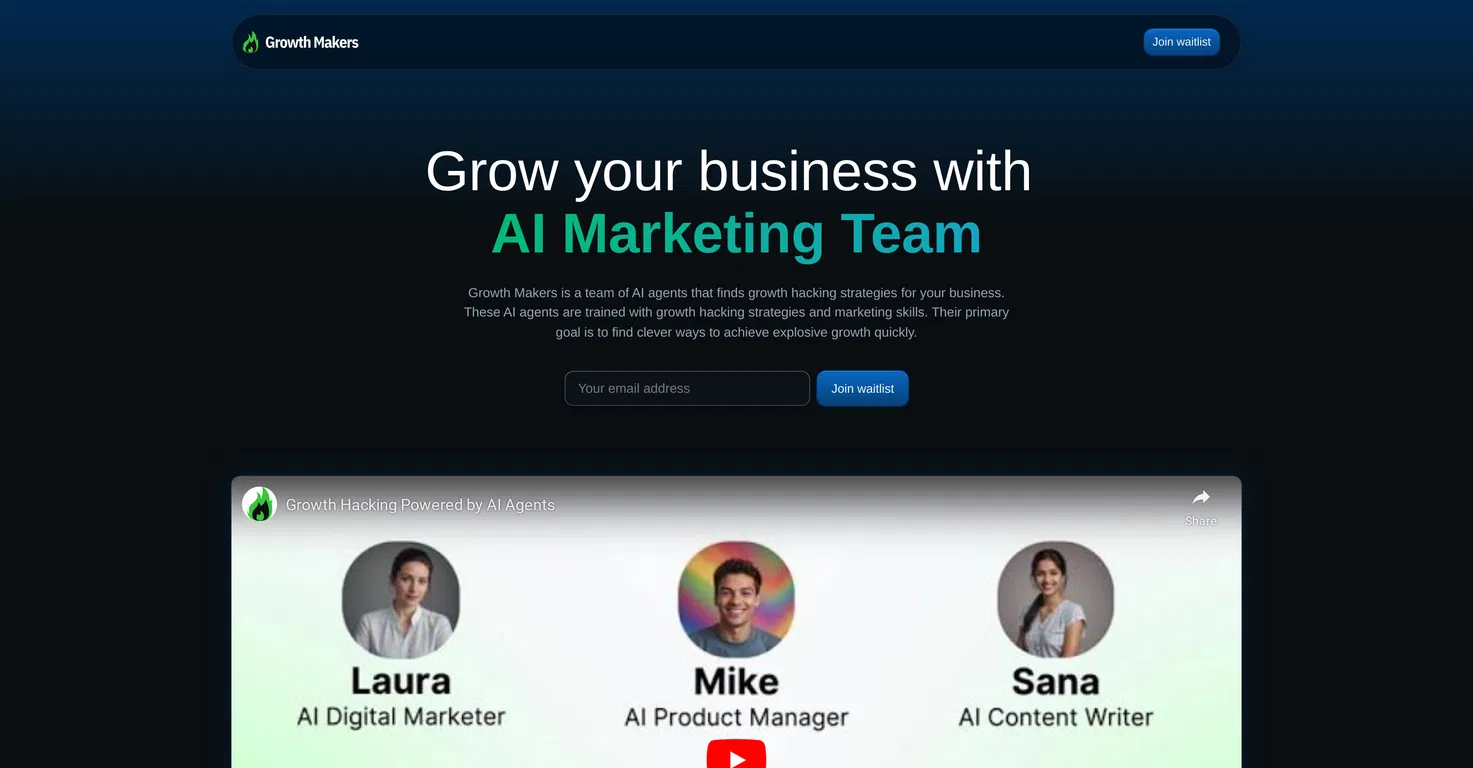Click the Mike name label

tap(736, 681)
